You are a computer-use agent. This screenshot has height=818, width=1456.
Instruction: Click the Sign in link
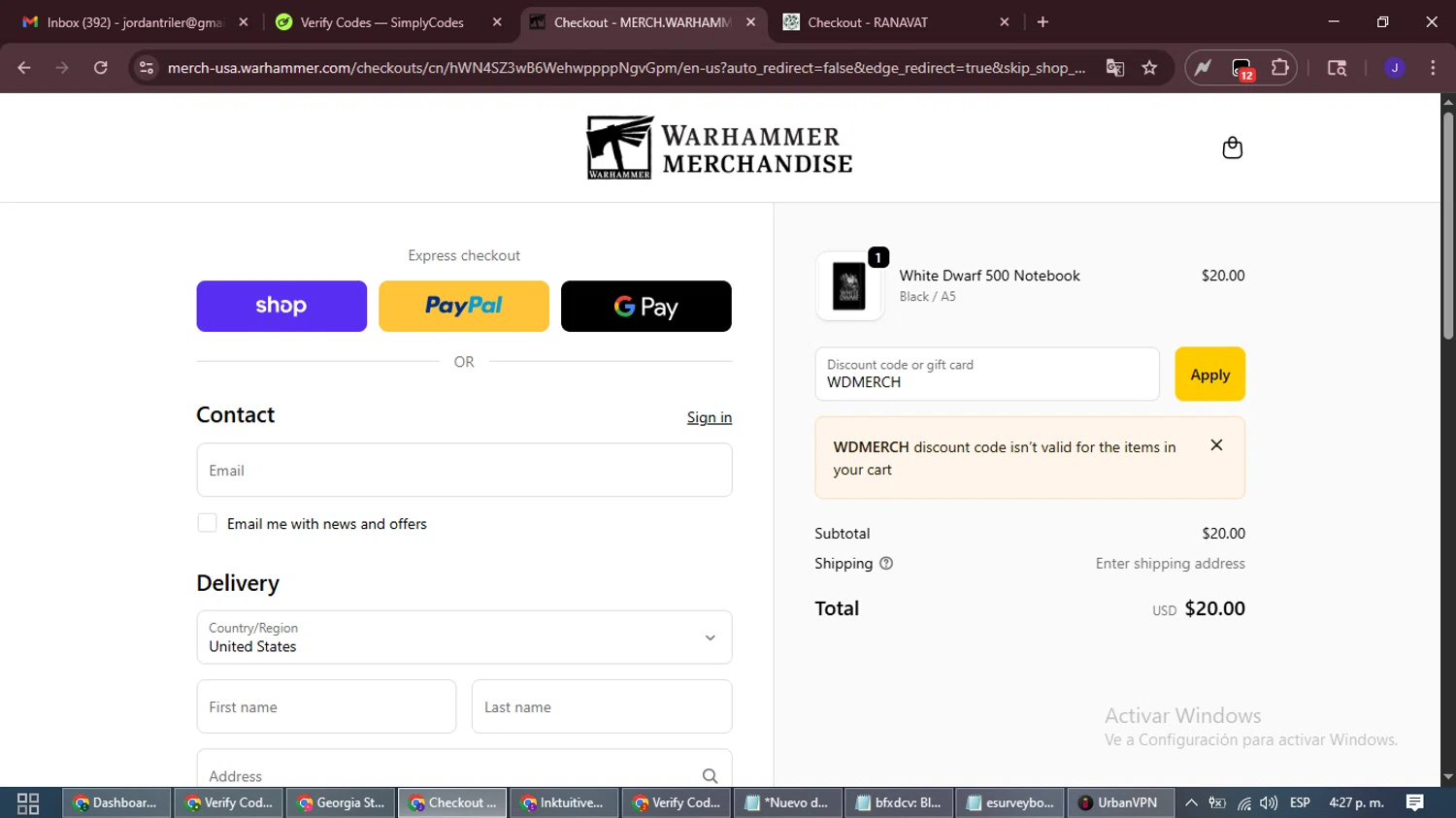(710, 417)
